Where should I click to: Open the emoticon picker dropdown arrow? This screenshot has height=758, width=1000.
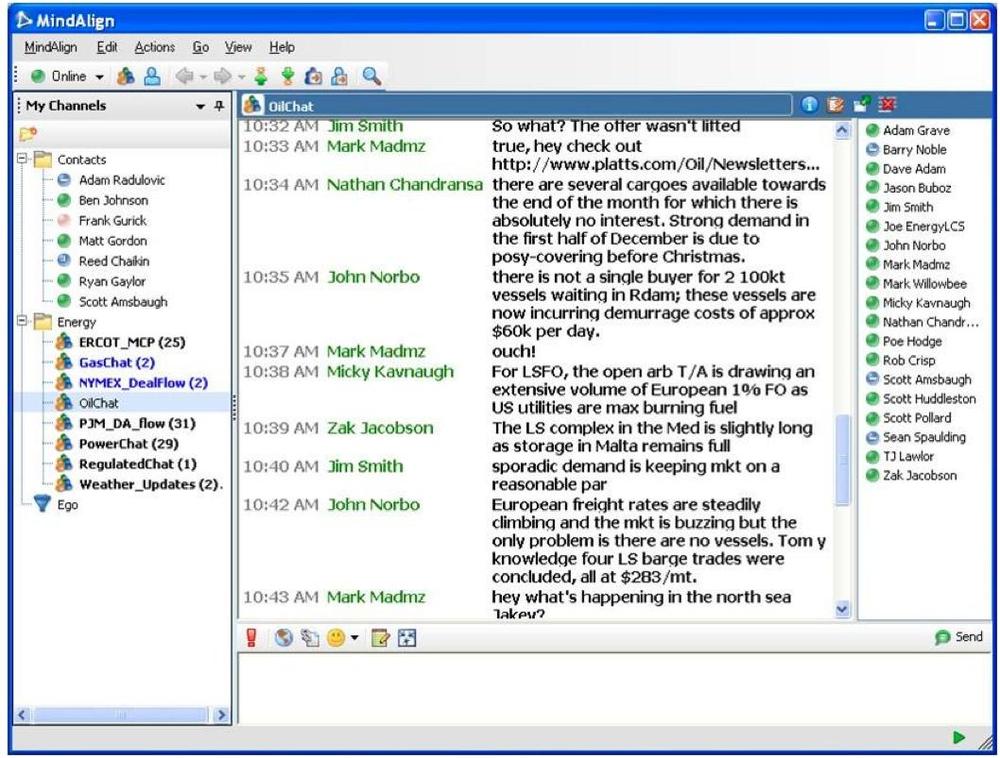point(355,638)
